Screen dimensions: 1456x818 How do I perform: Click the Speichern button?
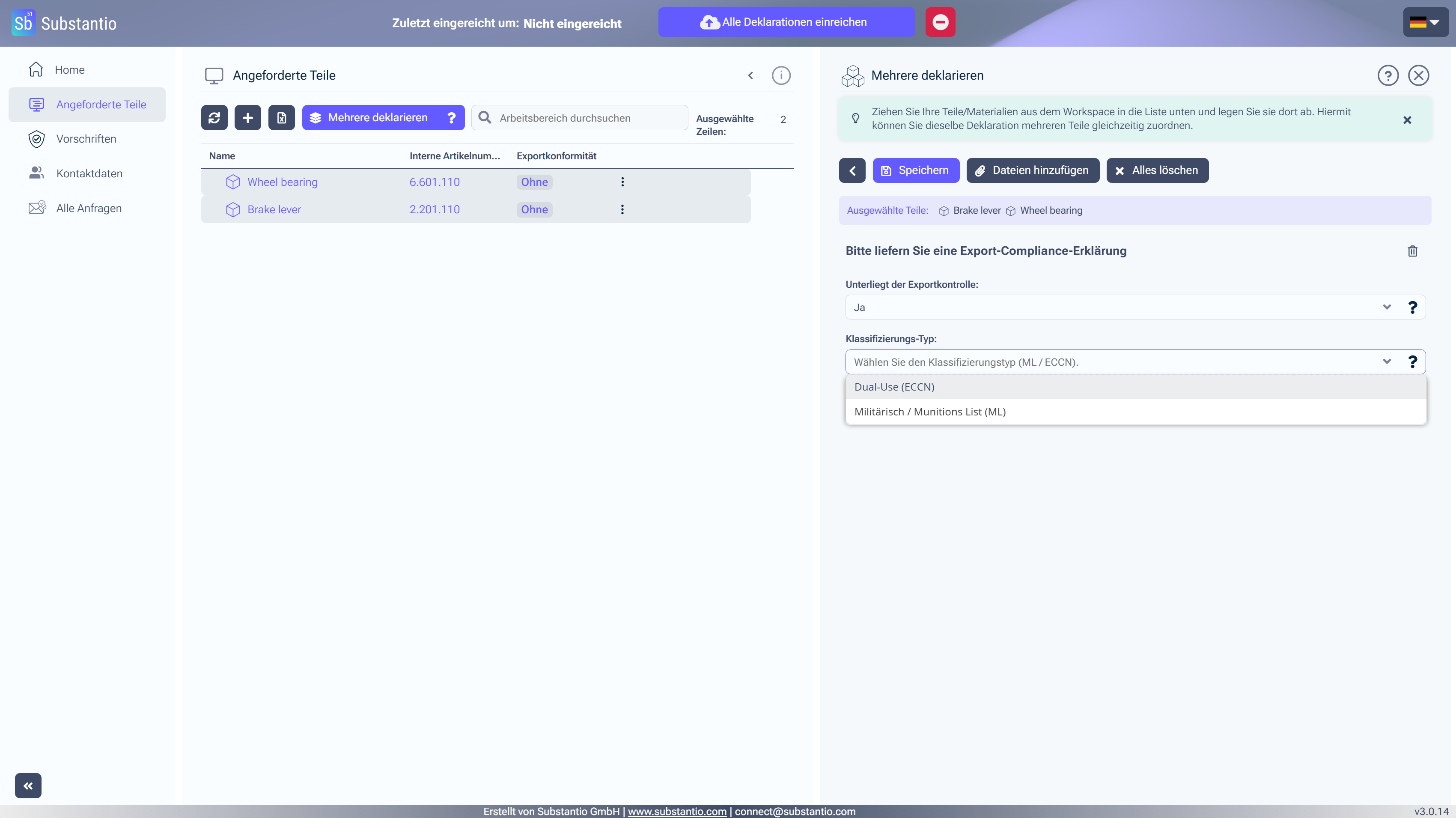pyautogui.click(x=916, y=170)
